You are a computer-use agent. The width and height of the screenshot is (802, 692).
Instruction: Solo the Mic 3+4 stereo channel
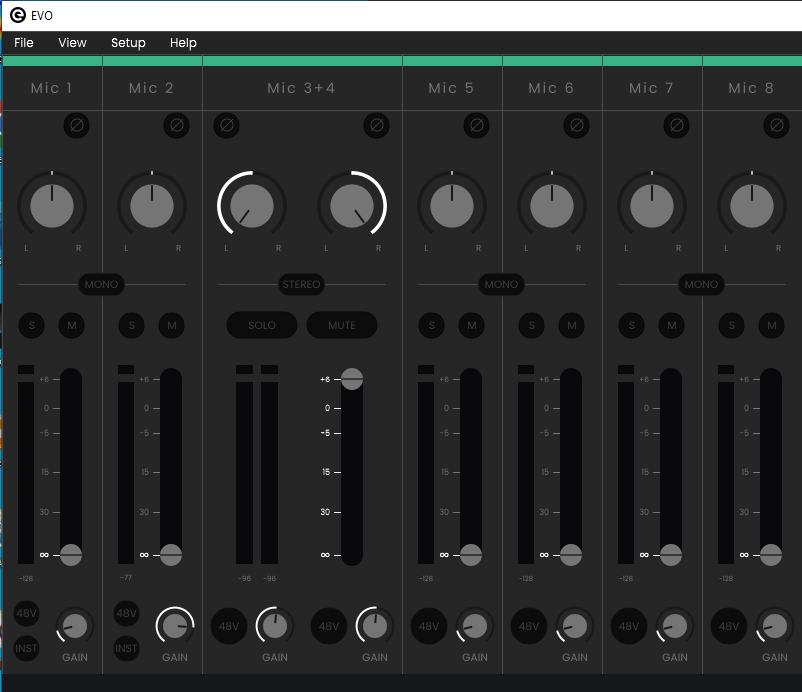tap(262, 325)
